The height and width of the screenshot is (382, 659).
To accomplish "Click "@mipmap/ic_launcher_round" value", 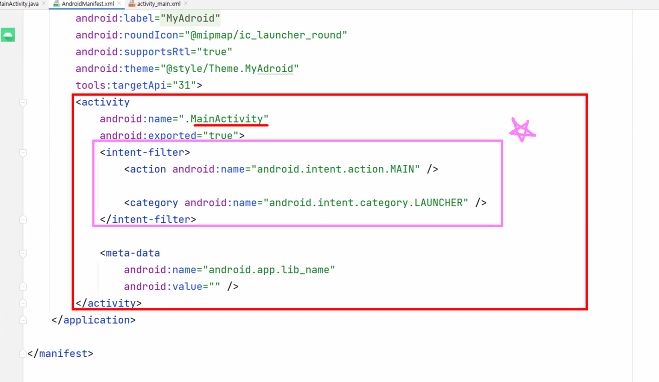I will point(266,35).
